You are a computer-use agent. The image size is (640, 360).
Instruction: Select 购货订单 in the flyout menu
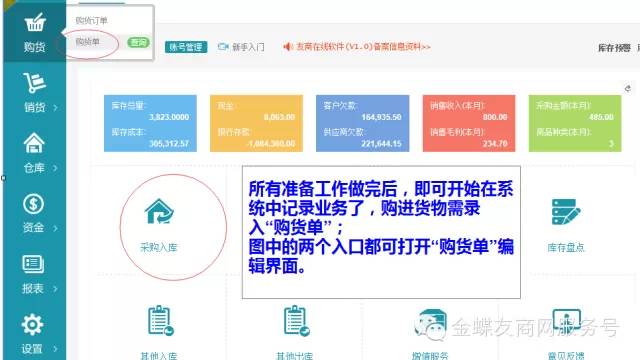click(x=91, y=20)
